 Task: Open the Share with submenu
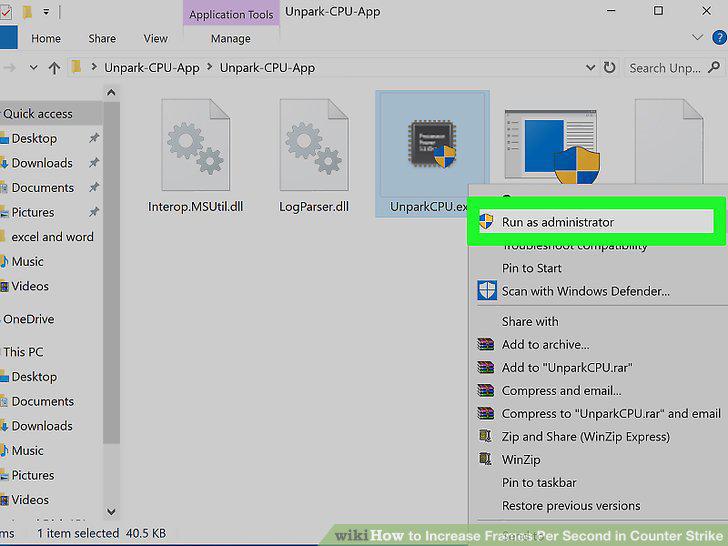530,321
